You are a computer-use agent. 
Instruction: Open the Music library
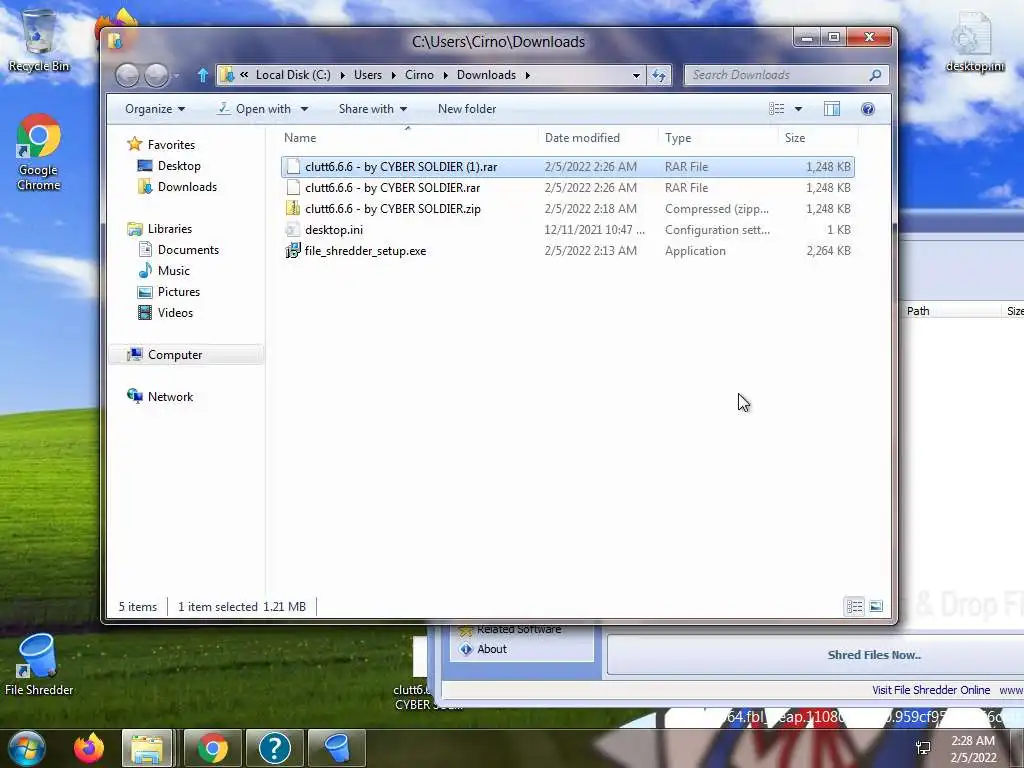point(174,271)
